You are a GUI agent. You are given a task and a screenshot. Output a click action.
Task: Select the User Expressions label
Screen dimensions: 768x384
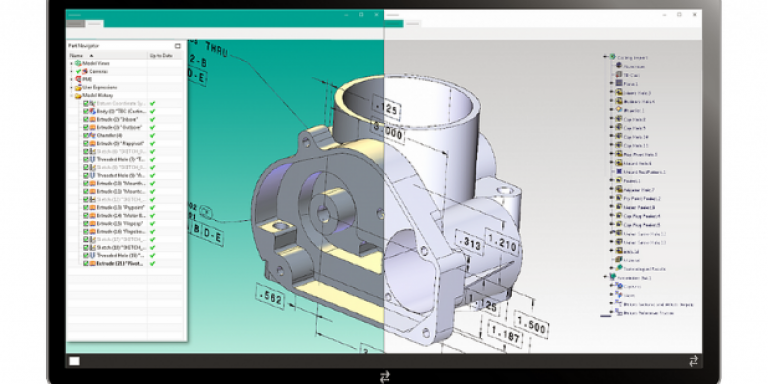pos(99,87)
